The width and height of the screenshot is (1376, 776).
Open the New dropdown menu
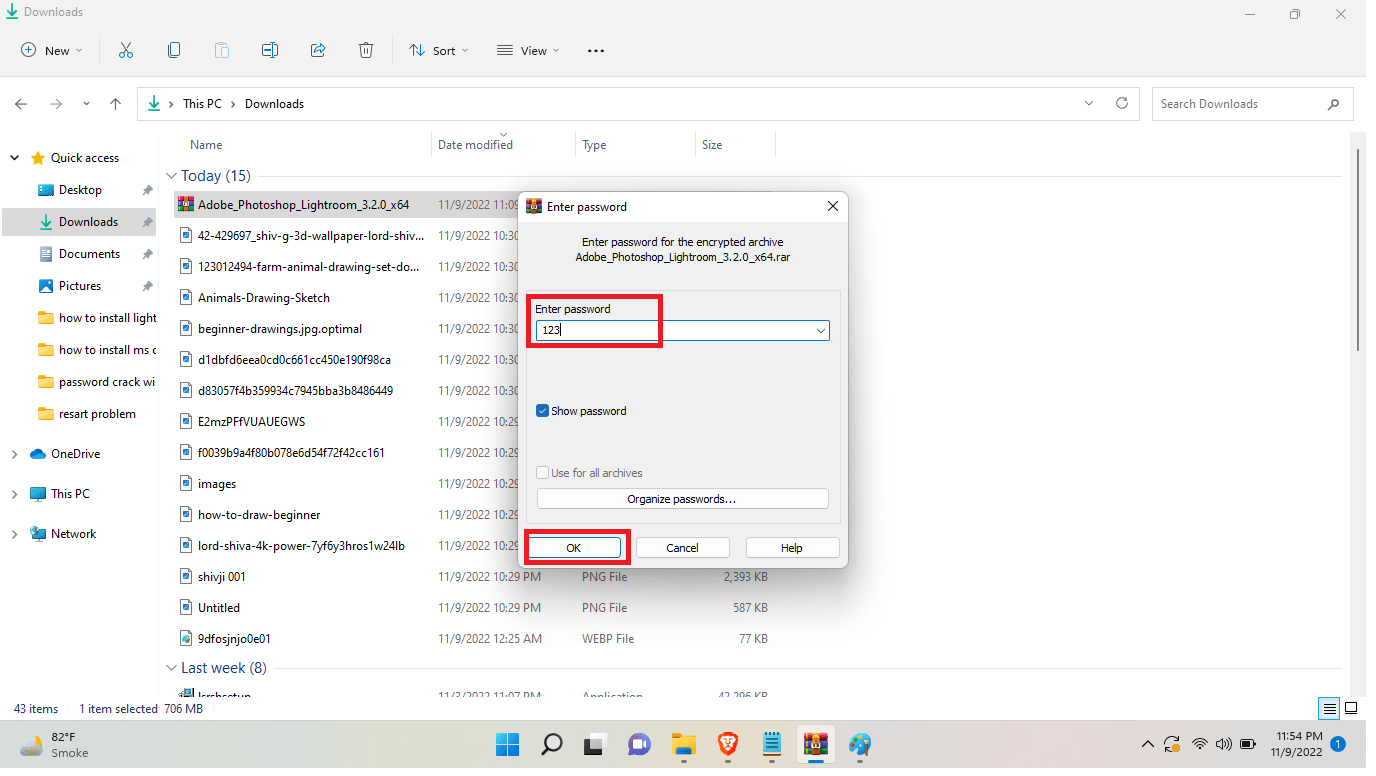pos(52,50)
